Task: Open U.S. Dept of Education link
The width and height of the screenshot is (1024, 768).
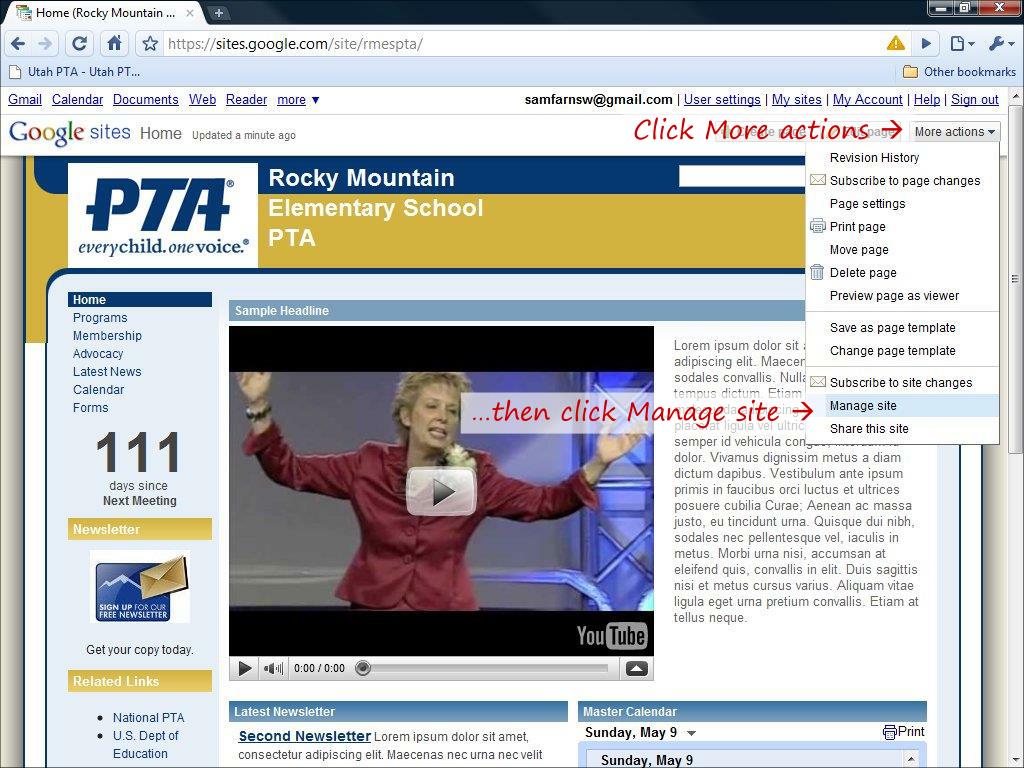Action: click(145, 744)
